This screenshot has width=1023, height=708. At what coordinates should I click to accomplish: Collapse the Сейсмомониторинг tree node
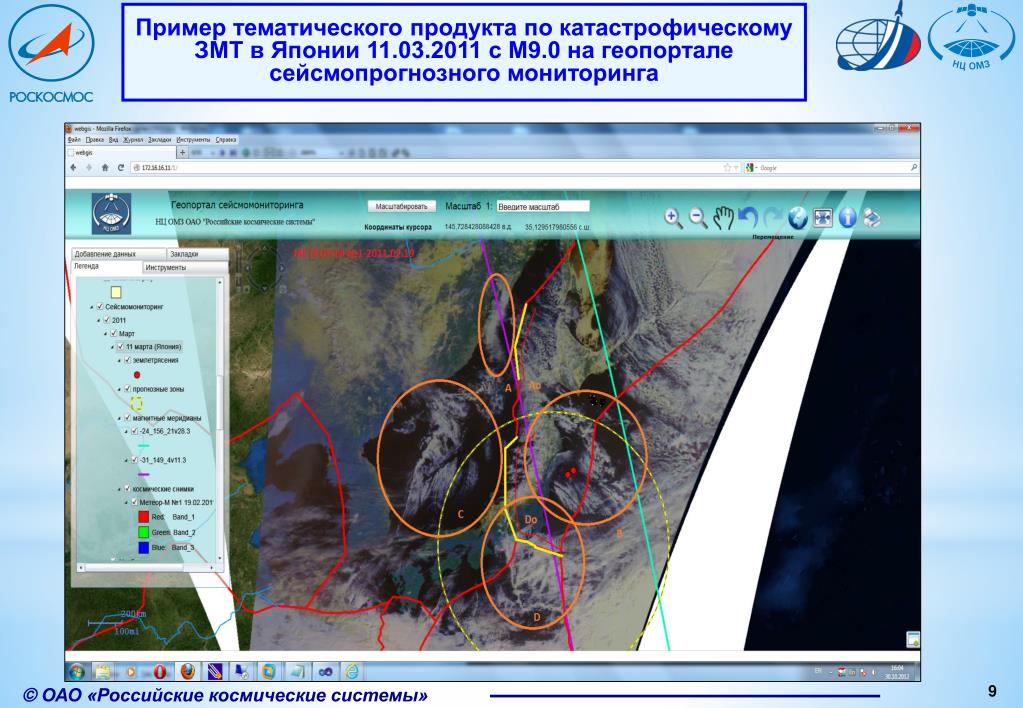point(92,307)
